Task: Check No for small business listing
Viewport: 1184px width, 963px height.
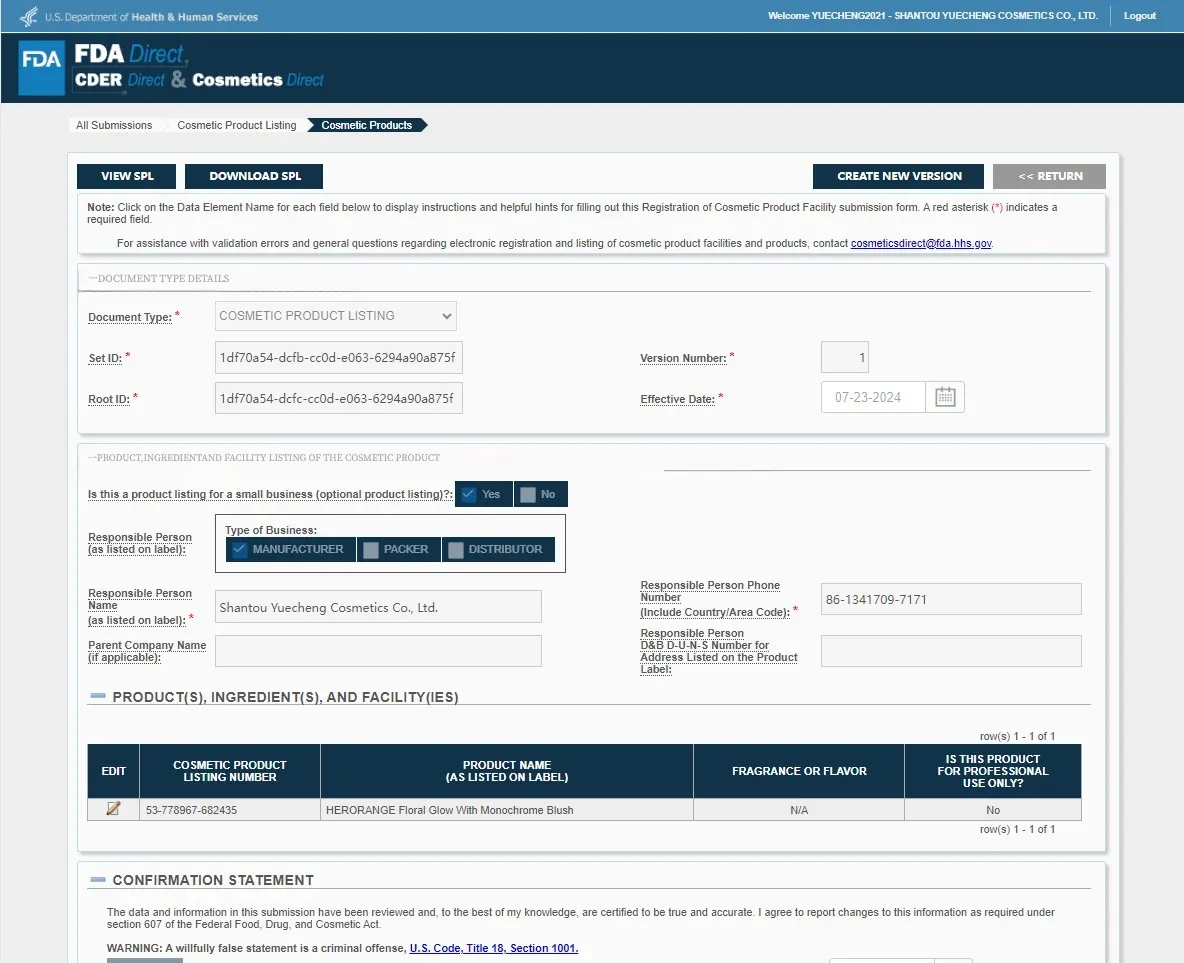Action: [528, 494]
